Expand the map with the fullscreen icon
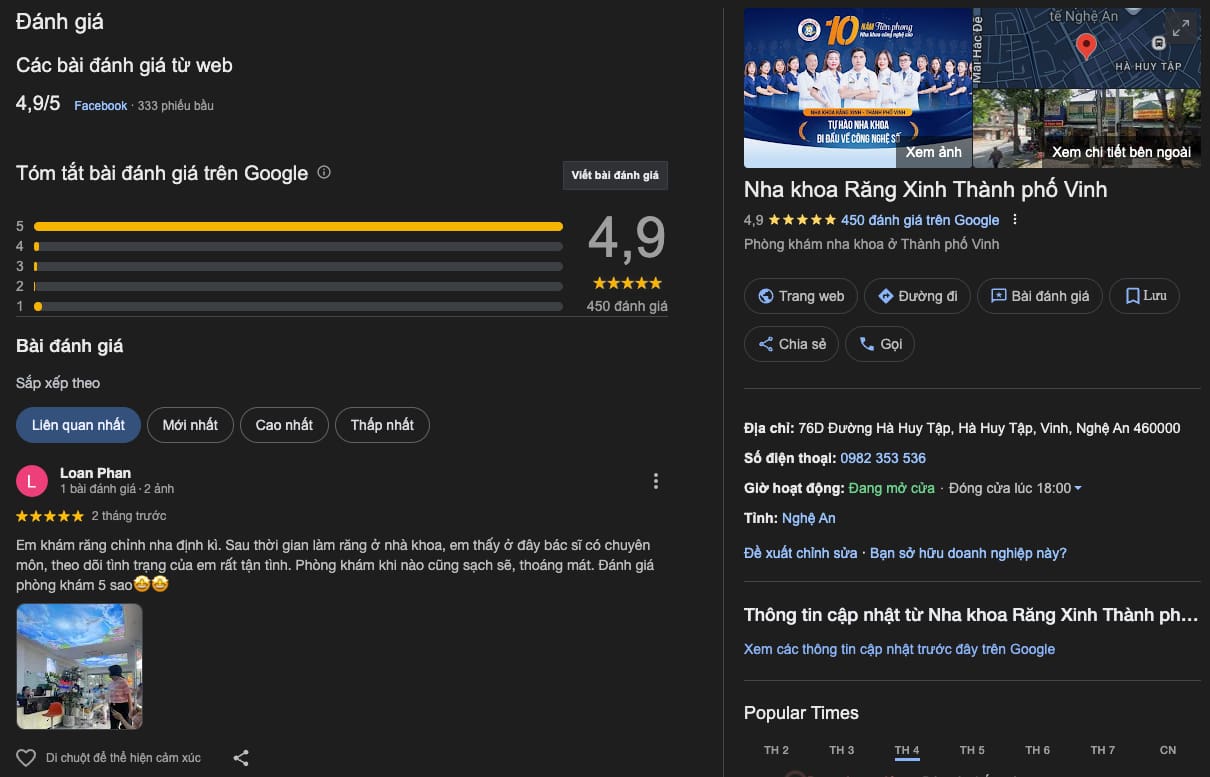1210x777 pixels. coord(1181,28)
